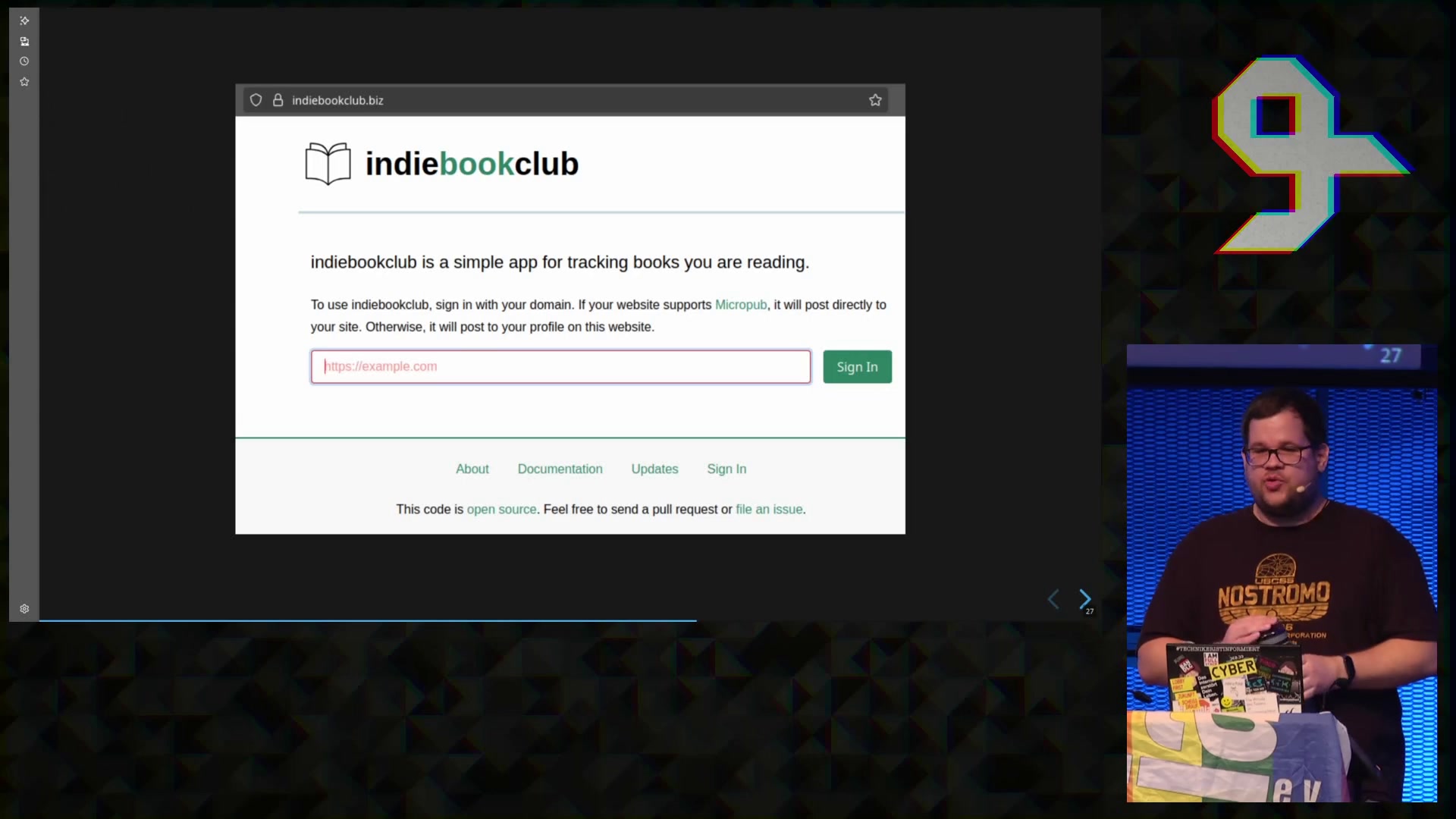Click the green Sign In button
This screenshot has height=819, width=1456.
tap(857, 366)
